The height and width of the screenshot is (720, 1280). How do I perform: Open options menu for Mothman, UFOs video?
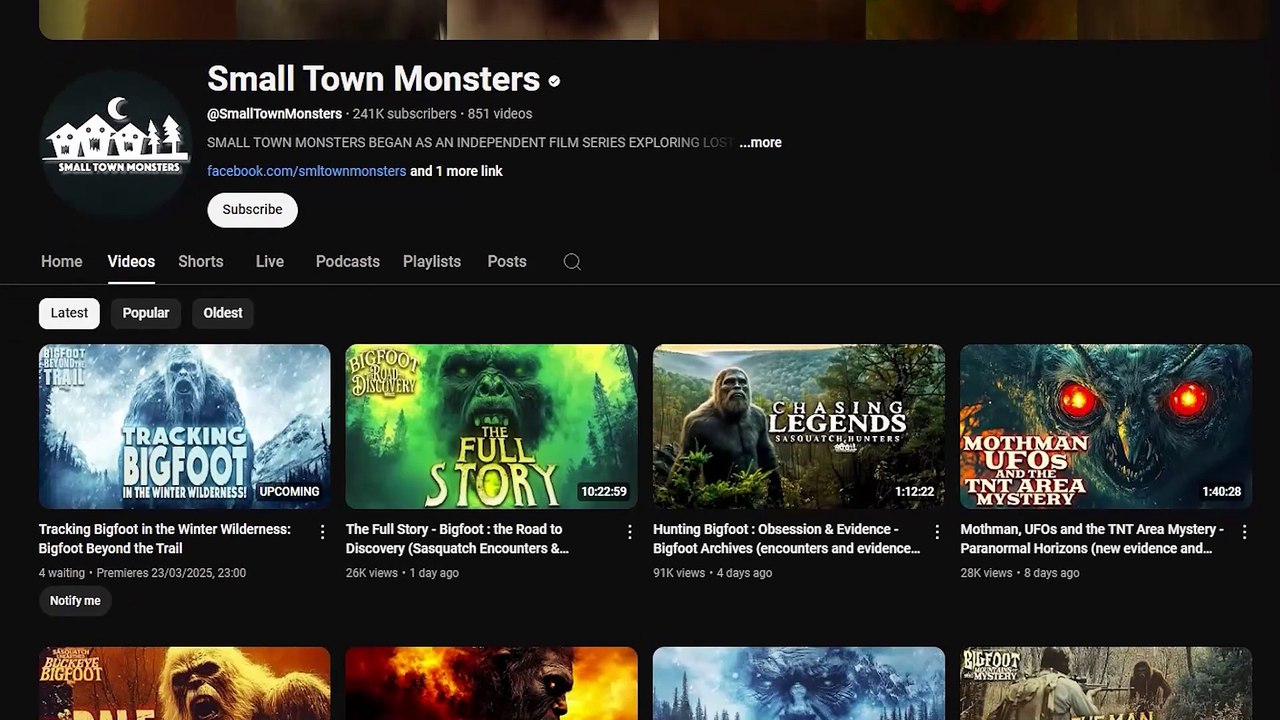pyautogui.click(x=1244, y=532)
